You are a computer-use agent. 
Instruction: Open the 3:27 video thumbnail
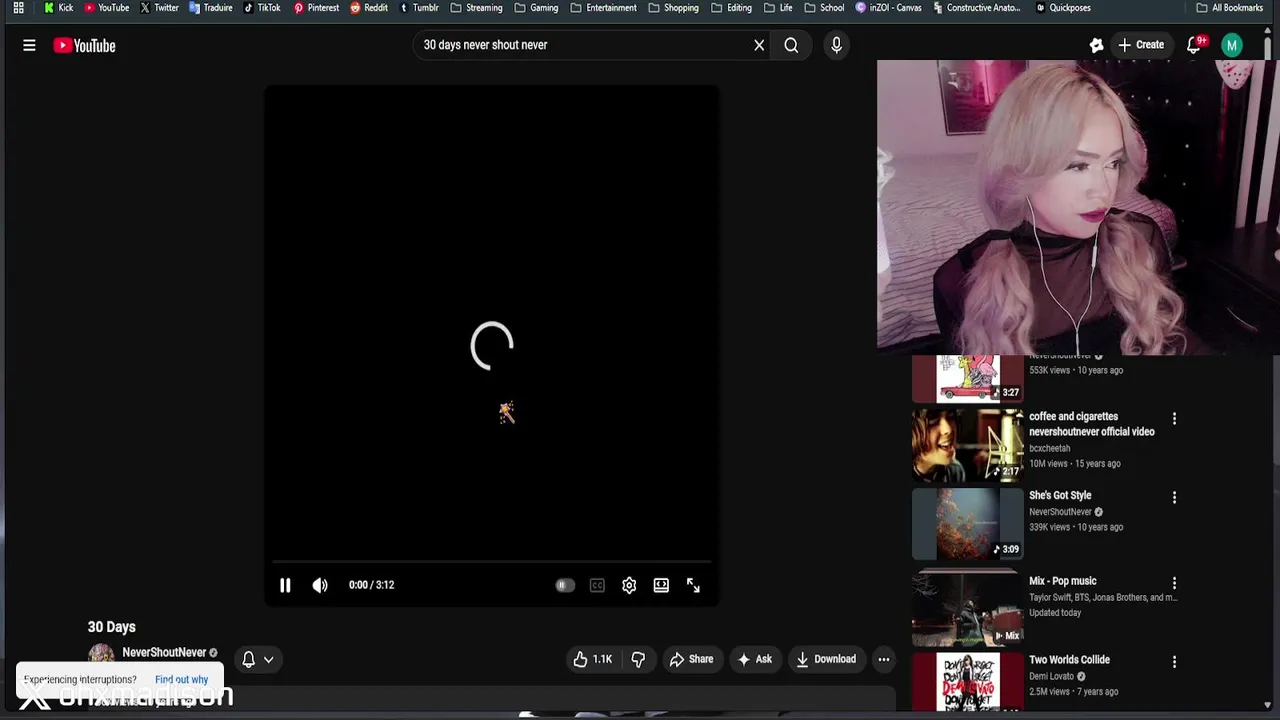(x=968, y=378)
